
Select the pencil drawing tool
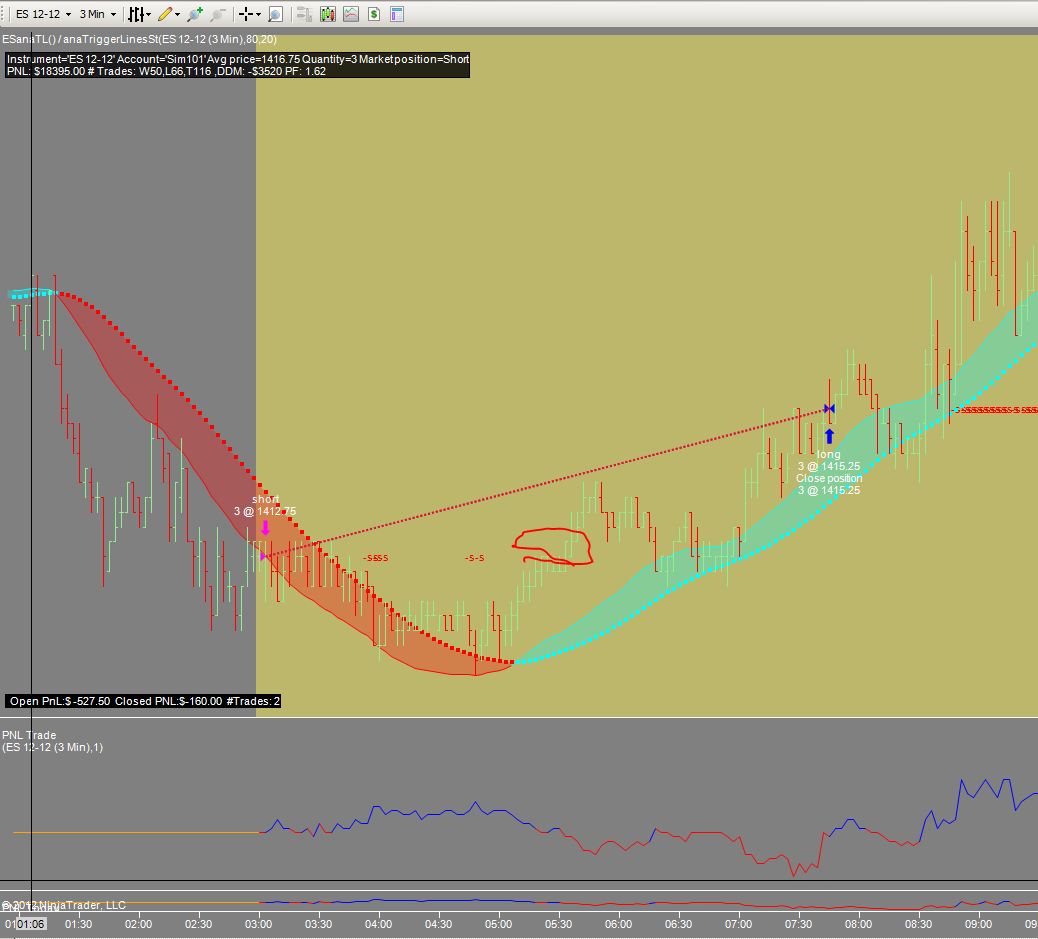click(x=165, y=14)
